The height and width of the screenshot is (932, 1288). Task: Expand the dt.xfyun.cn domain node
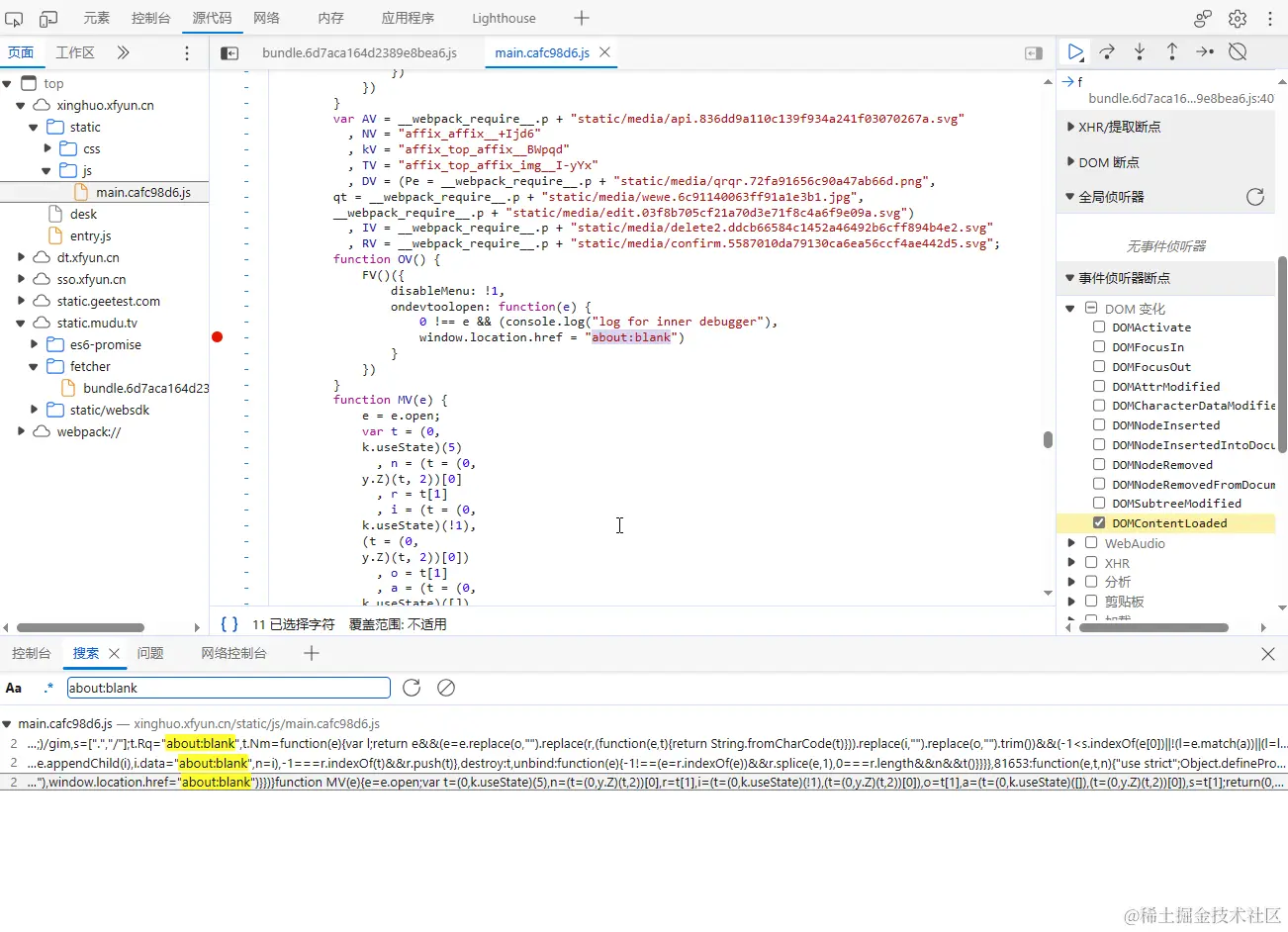(x=21, y=257)
